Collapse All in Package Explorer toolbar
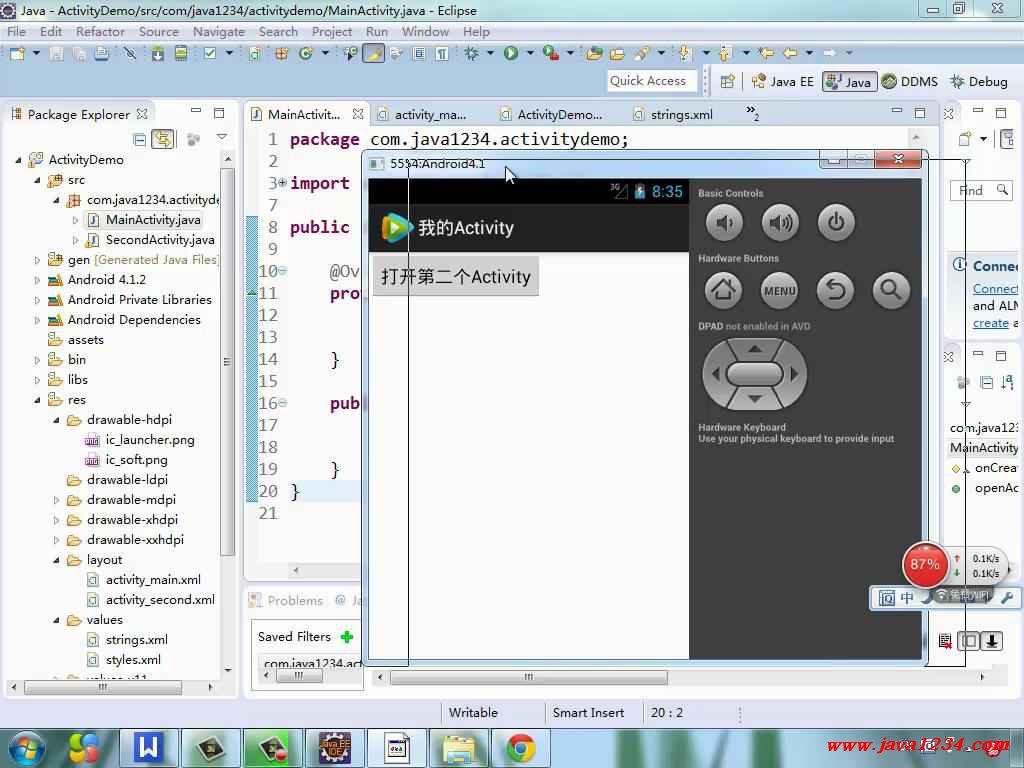 [139, 139]
